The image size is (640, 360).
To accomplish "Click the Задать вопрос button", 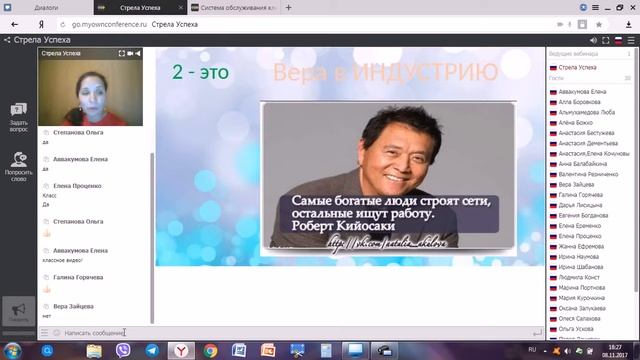I will (19, 117).
